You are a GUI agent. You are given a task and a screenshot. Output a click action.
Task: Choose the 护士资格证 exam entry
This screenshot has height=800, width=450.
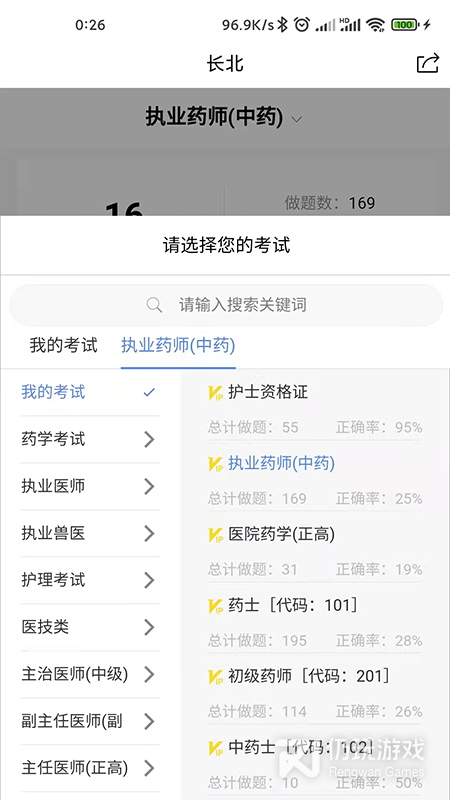click(315, 409)
